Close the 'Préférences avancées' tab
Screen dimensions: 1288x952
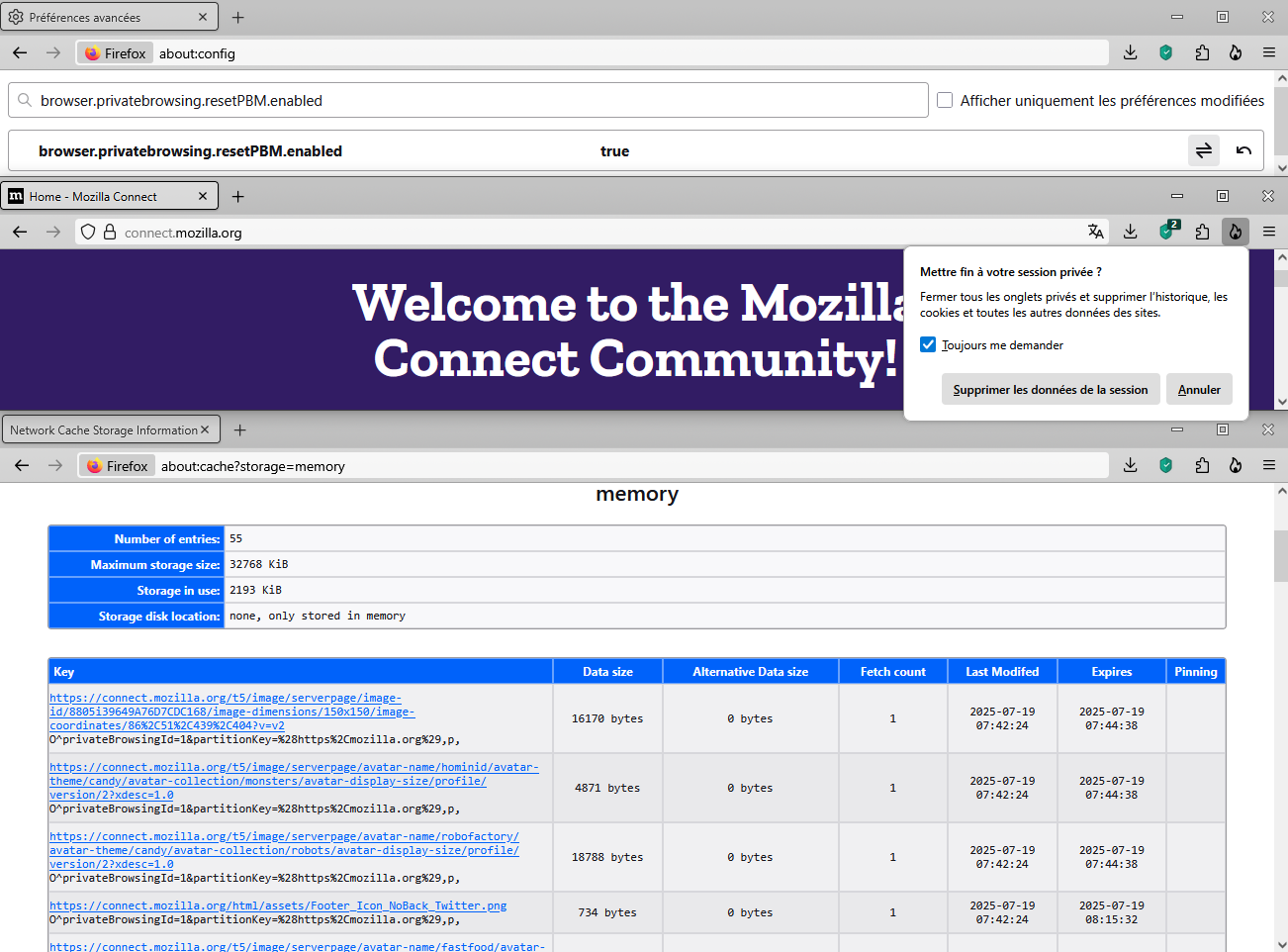click(203, 17)
